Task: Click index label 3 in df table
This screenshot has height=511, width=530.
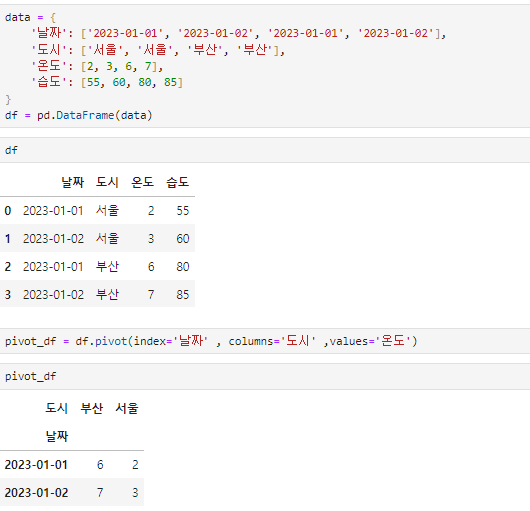Action: coord(8,295)
